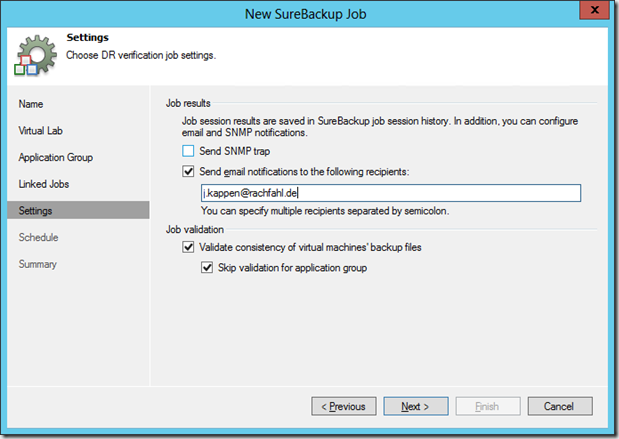
Task: Close the New SureBackup Job window
Action: [x=595, y=10]
